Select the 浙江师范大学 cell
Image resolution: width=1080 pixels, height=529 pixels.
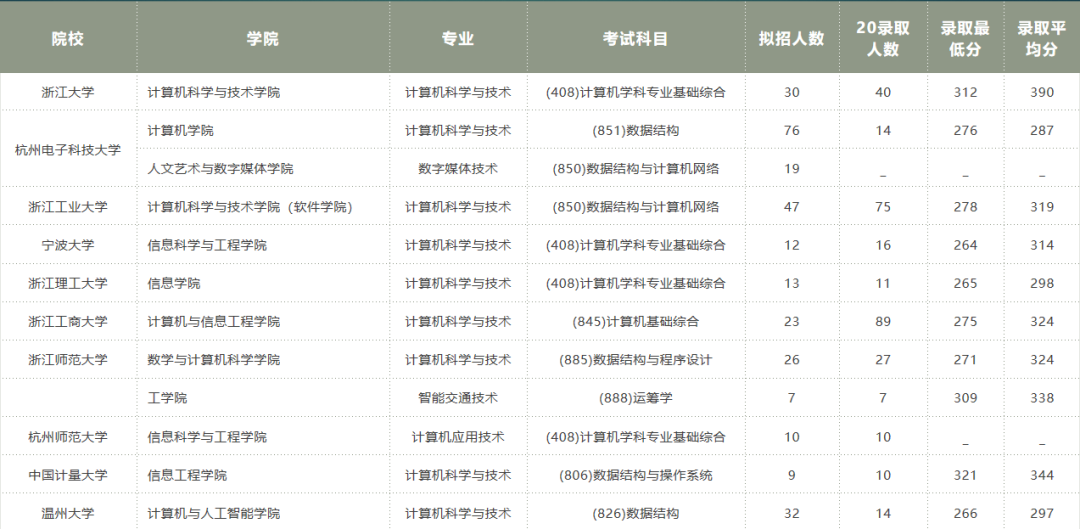click(68, 360)
